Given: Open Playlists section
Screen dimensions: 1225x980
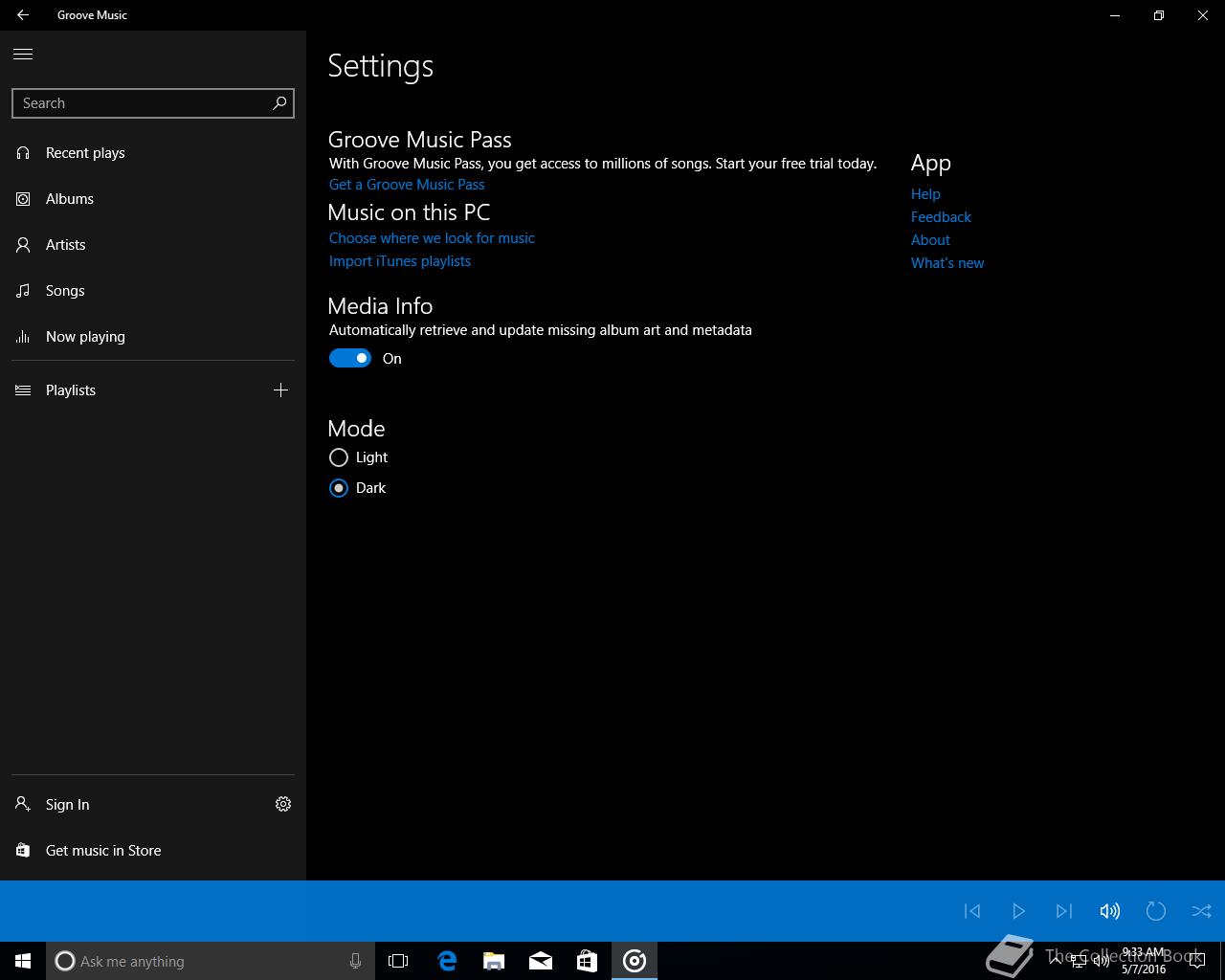Looking at the screenshot, I should click(130, 390).
